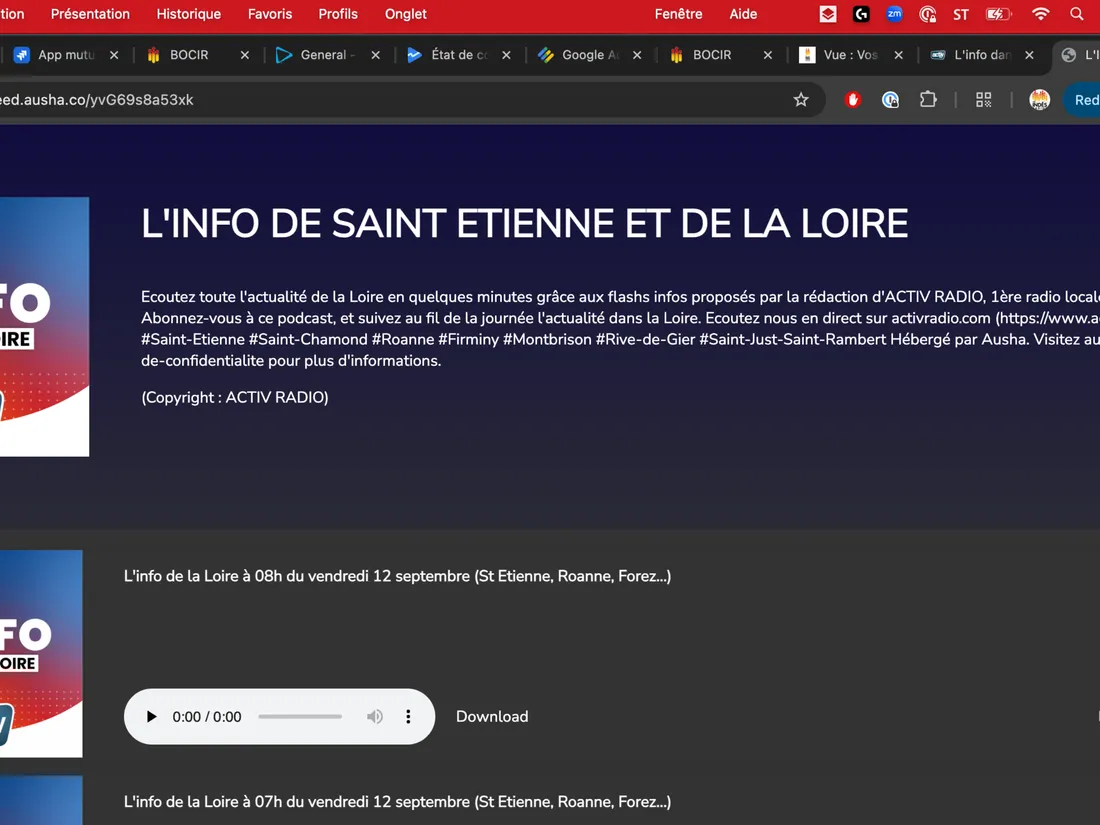The height and width of the screenshot is (825, 1100).
Task: Open the browser extensions puzzle piece icon
Action: (928, 100)
